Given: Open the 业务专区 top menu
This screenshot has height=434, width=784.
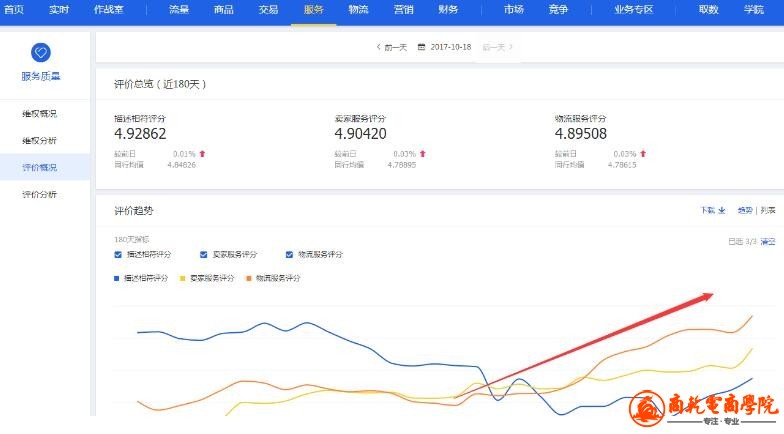Looking at the screenshot, I should click(x=633, y=10).
